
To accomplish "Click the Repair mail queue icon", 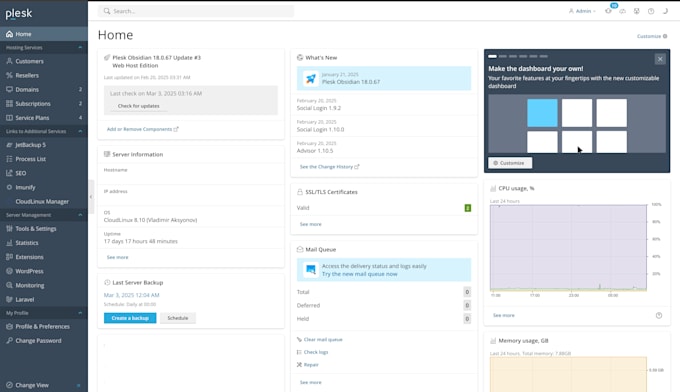I will [x=299, y=365].
